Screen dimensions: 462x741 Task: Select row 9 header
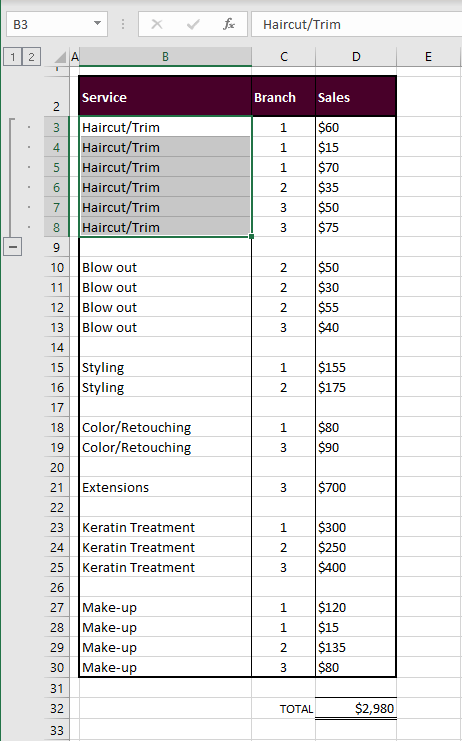(57, 247)
